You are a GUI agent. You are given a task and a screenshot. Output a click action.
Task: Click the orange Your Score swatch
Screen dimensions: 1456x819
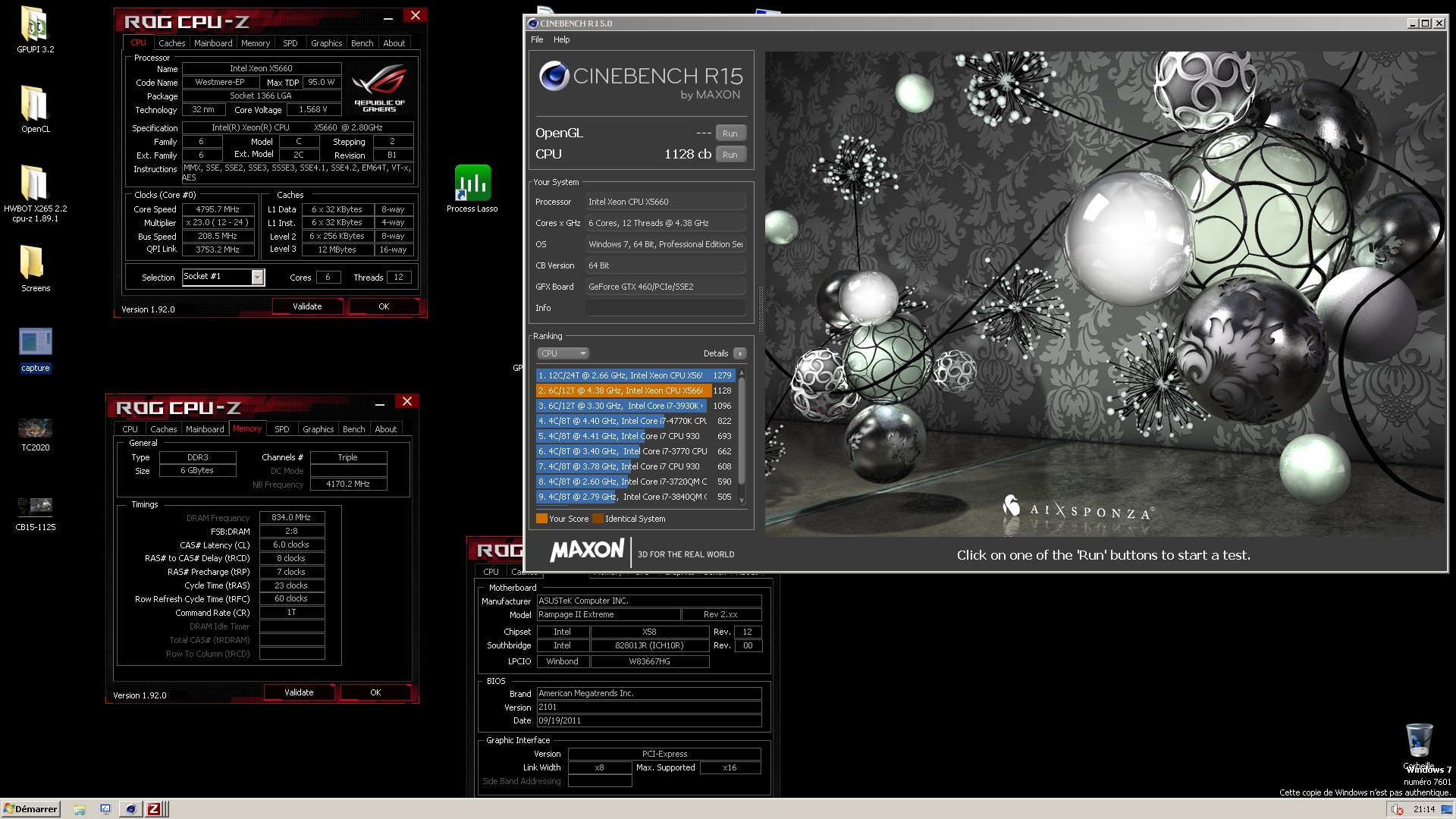(x=541, y=519)
